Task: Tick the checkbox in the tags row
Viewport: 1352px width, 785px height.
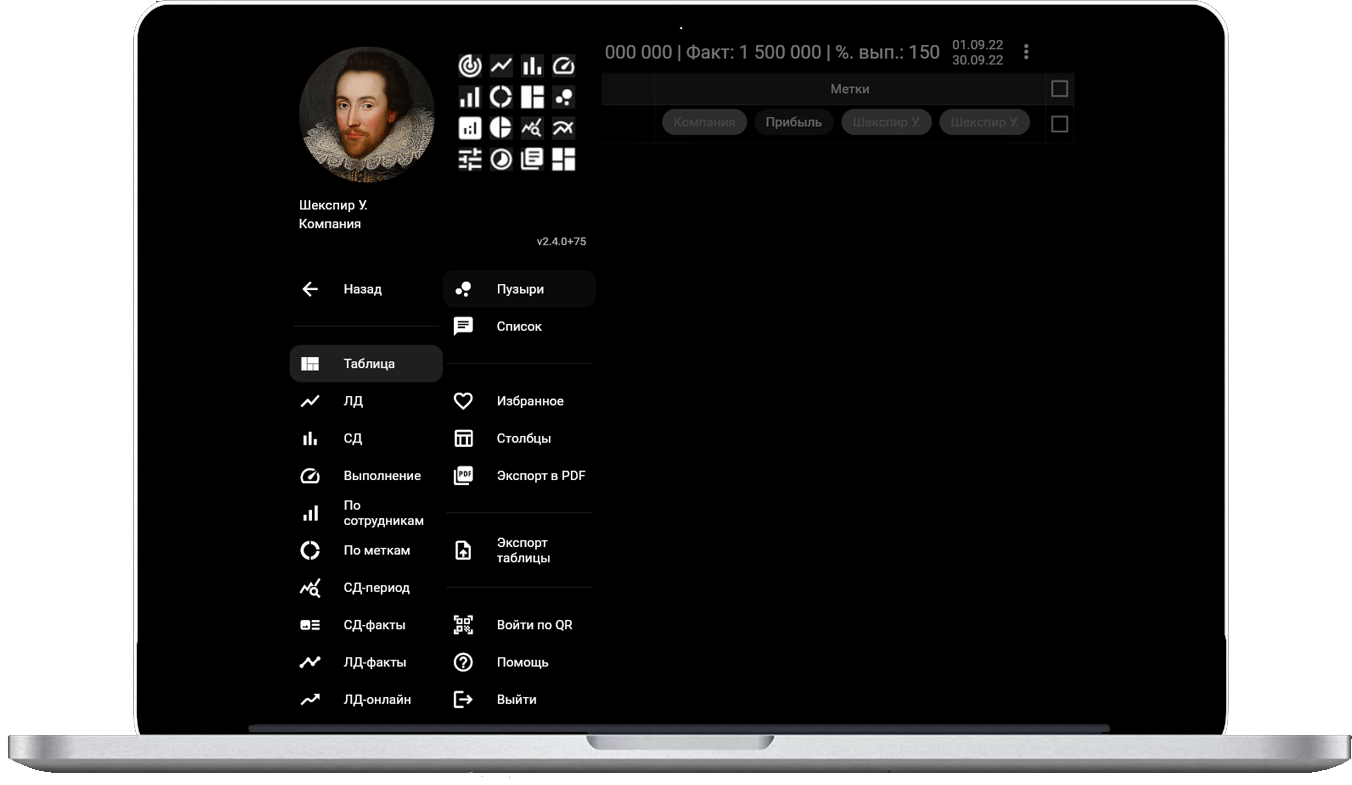Action: (x=1059, y=124)
